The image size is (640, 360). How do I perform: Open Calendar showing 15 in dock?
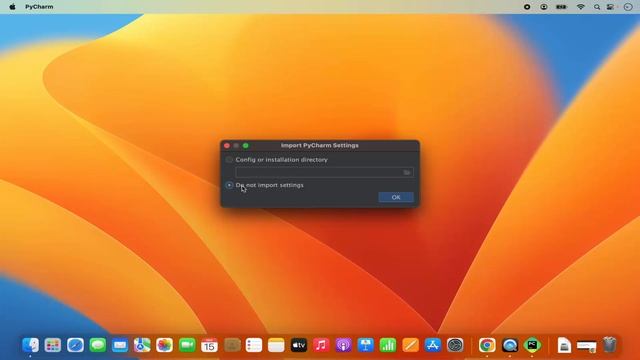click(209, 345)
